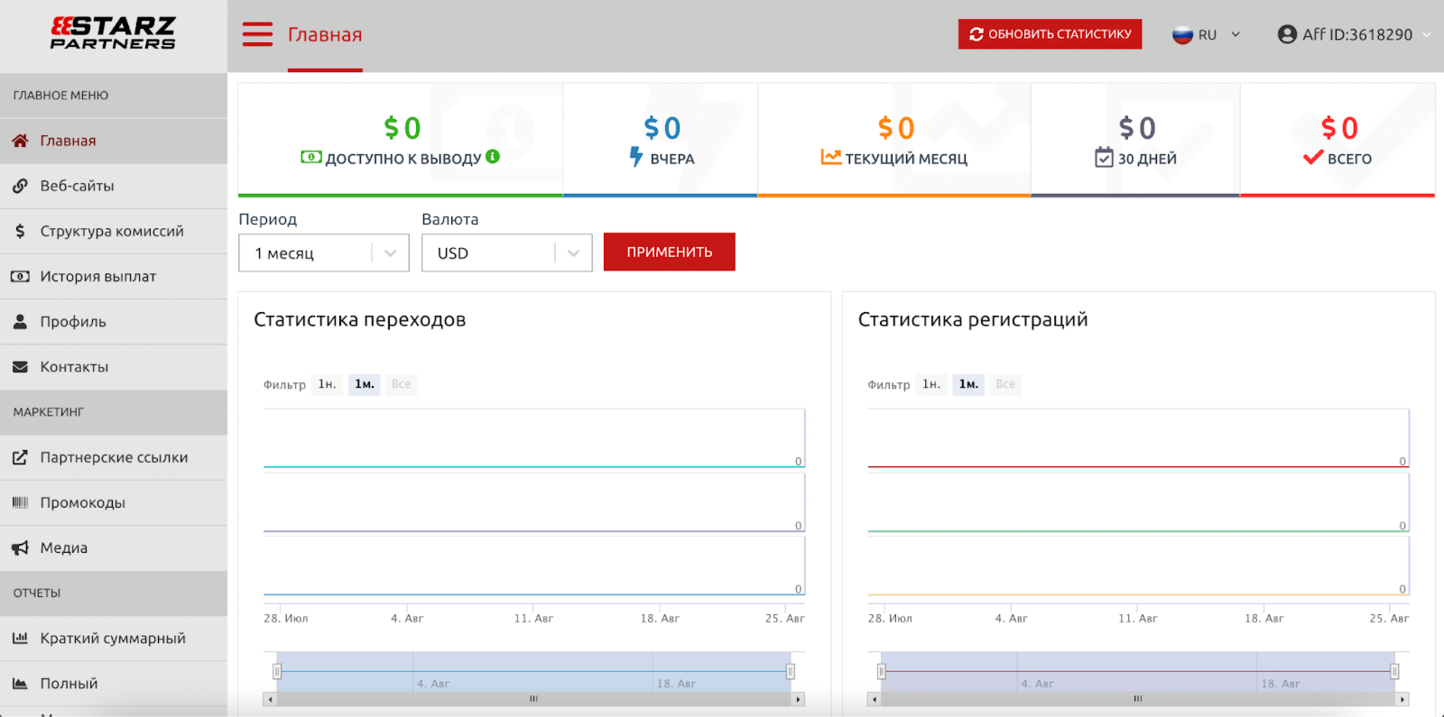This screenshot has width=1444, height=717.
Task: Toggle 1н. filter in Статистика переходов chart
Action: [x=326, y=384]
